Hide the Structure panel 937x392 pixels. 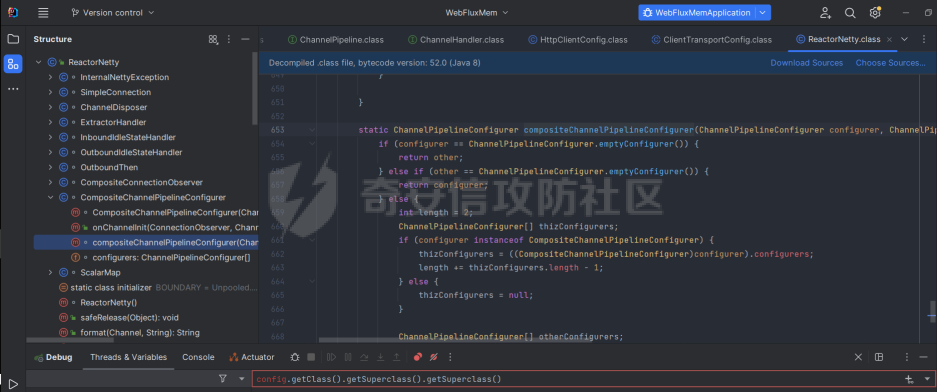[x=245, y=39]
